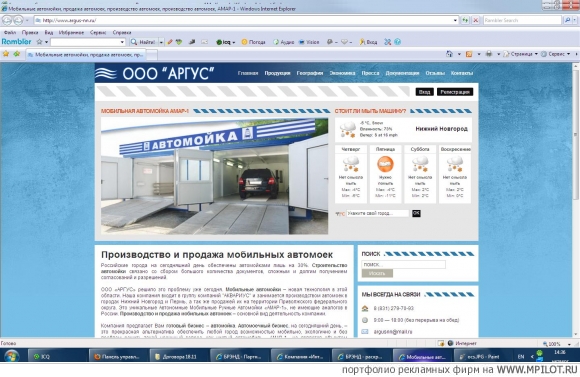Expand the Найти! button dropdown arrow

(161, 42)
